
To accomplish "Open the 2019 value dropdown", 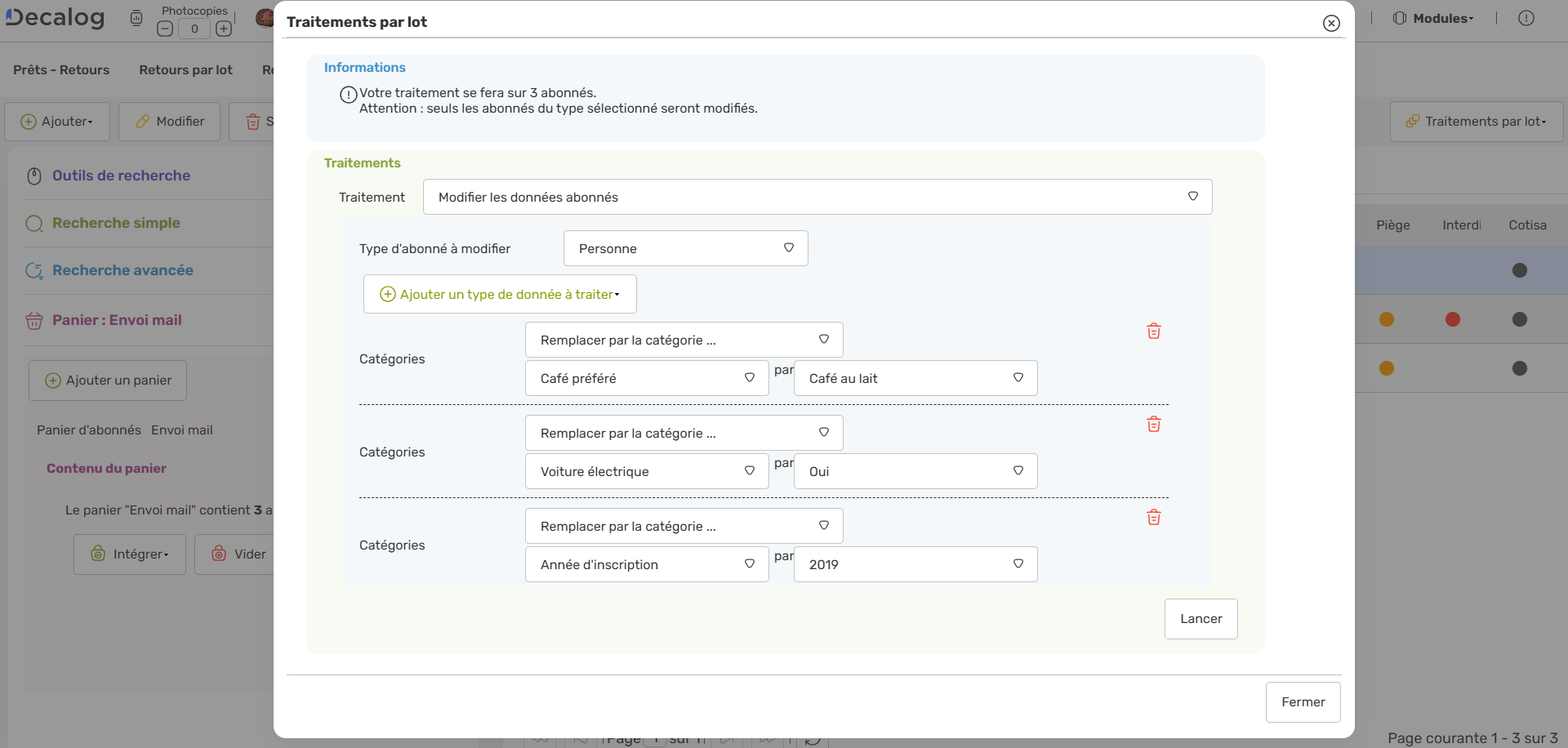I will click(x=915, y=564).
